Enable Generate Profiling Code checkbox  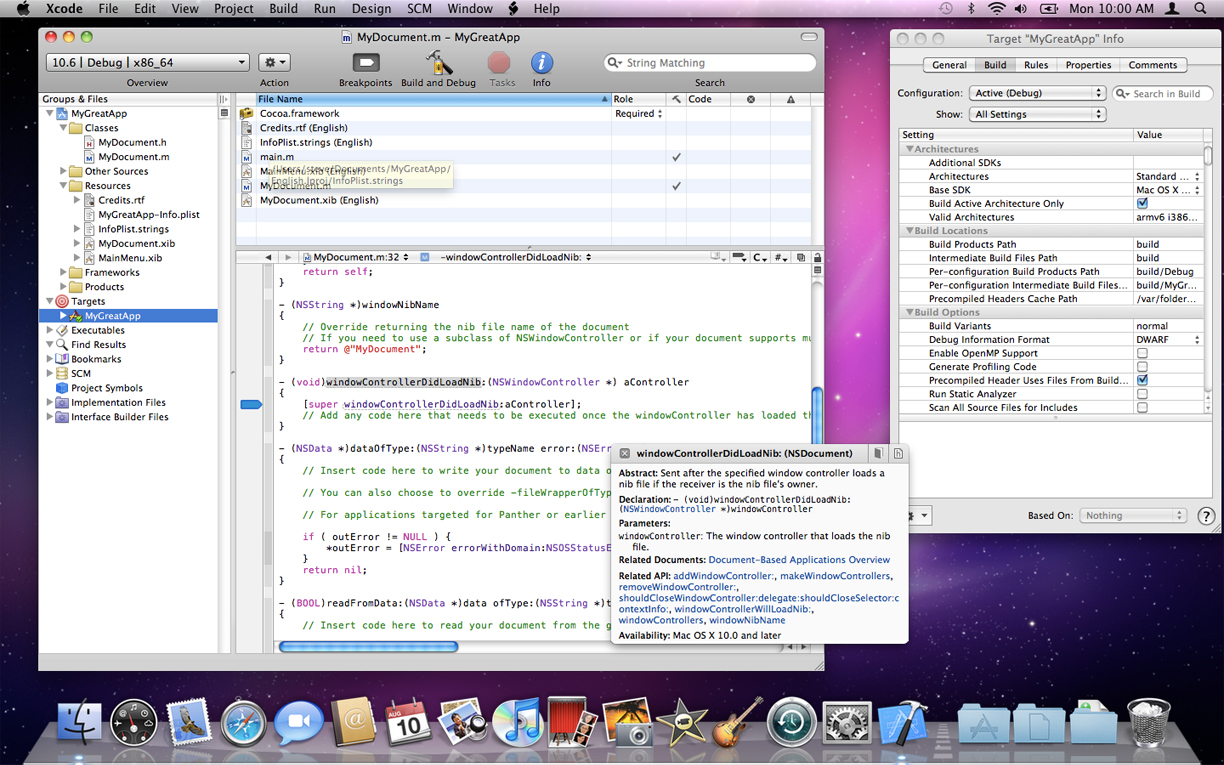1142,367
